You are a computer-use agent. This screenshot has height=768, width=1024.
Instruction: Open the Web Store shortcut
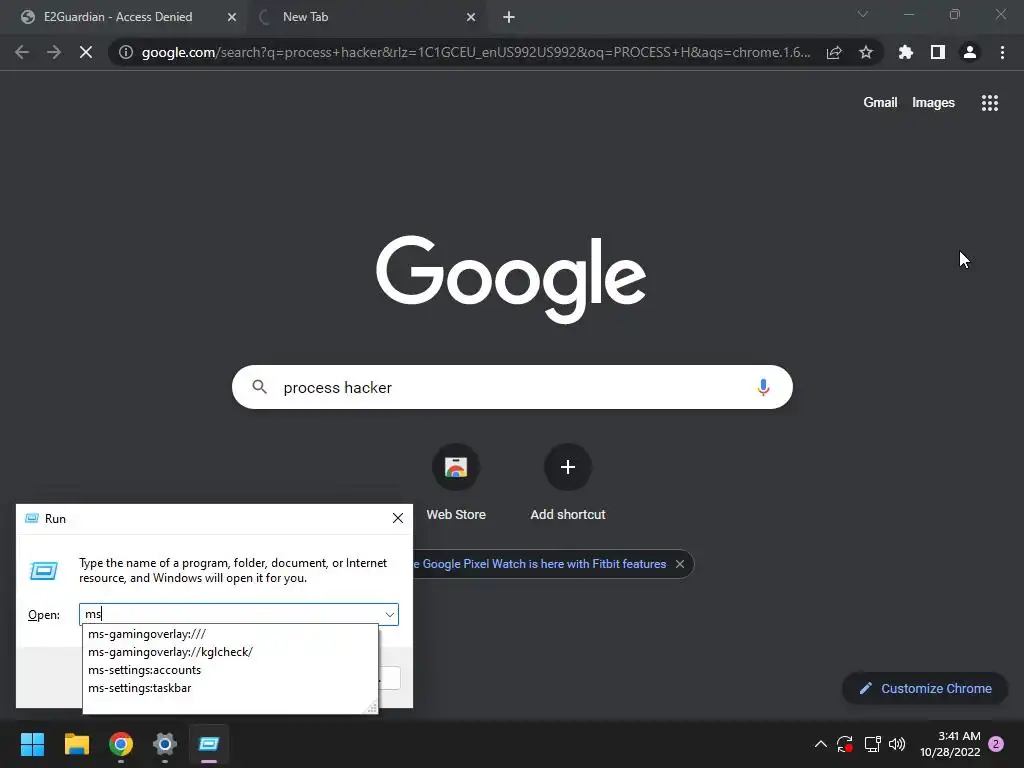[456, 482]
